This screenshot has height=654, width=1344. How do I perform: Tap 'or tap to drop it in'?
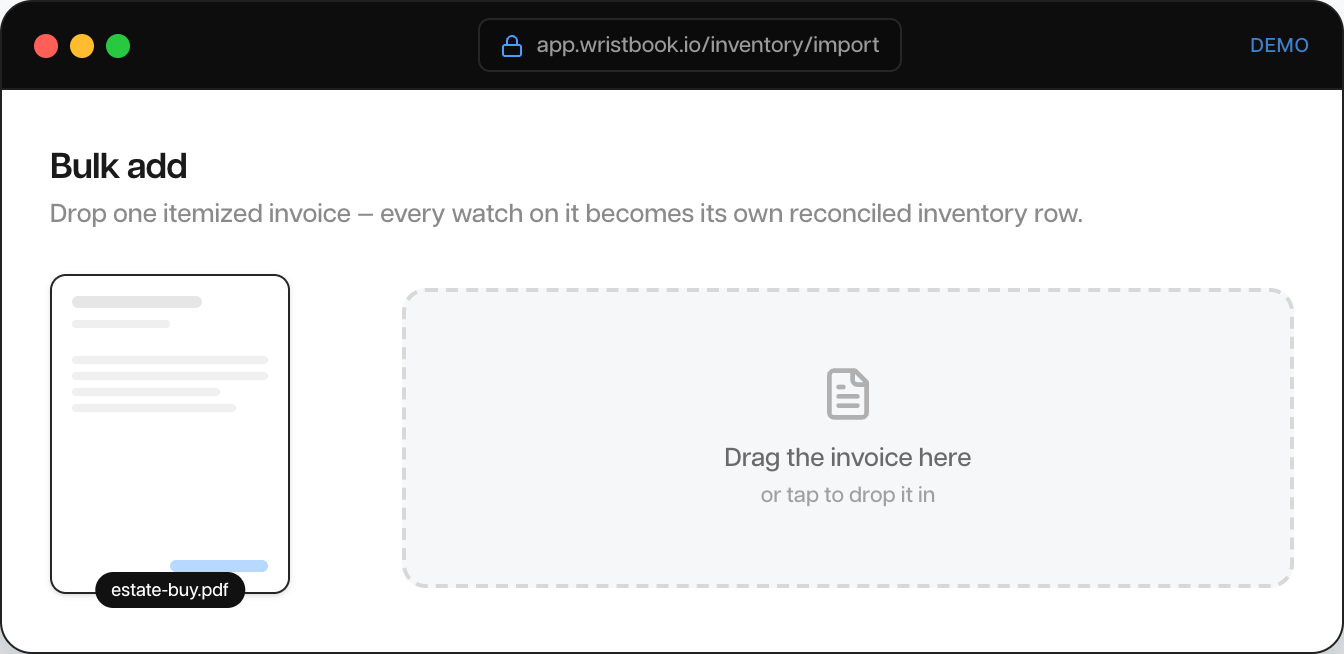pos(848,495)
